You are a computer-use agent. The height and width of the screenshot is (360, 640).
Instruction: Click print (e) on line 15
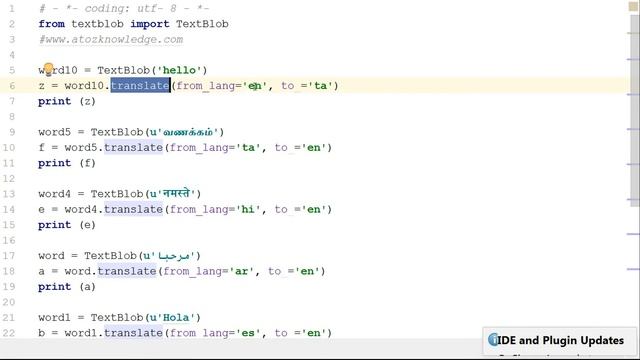[67, 225]
